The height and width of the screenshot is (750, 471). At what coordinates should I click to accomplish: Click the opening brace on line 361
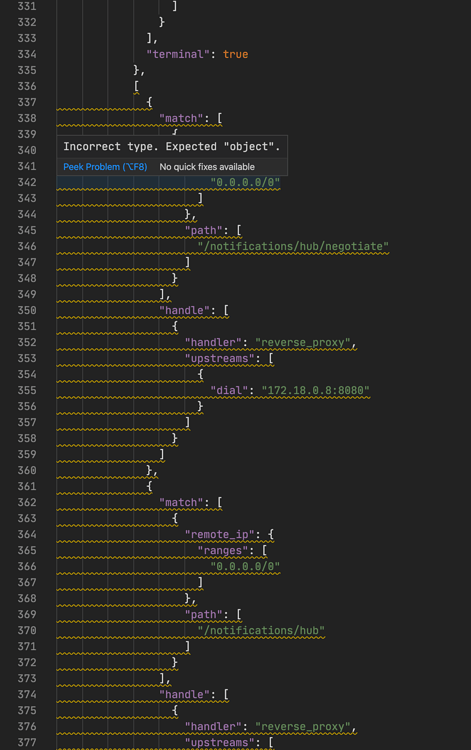point(149,486)
